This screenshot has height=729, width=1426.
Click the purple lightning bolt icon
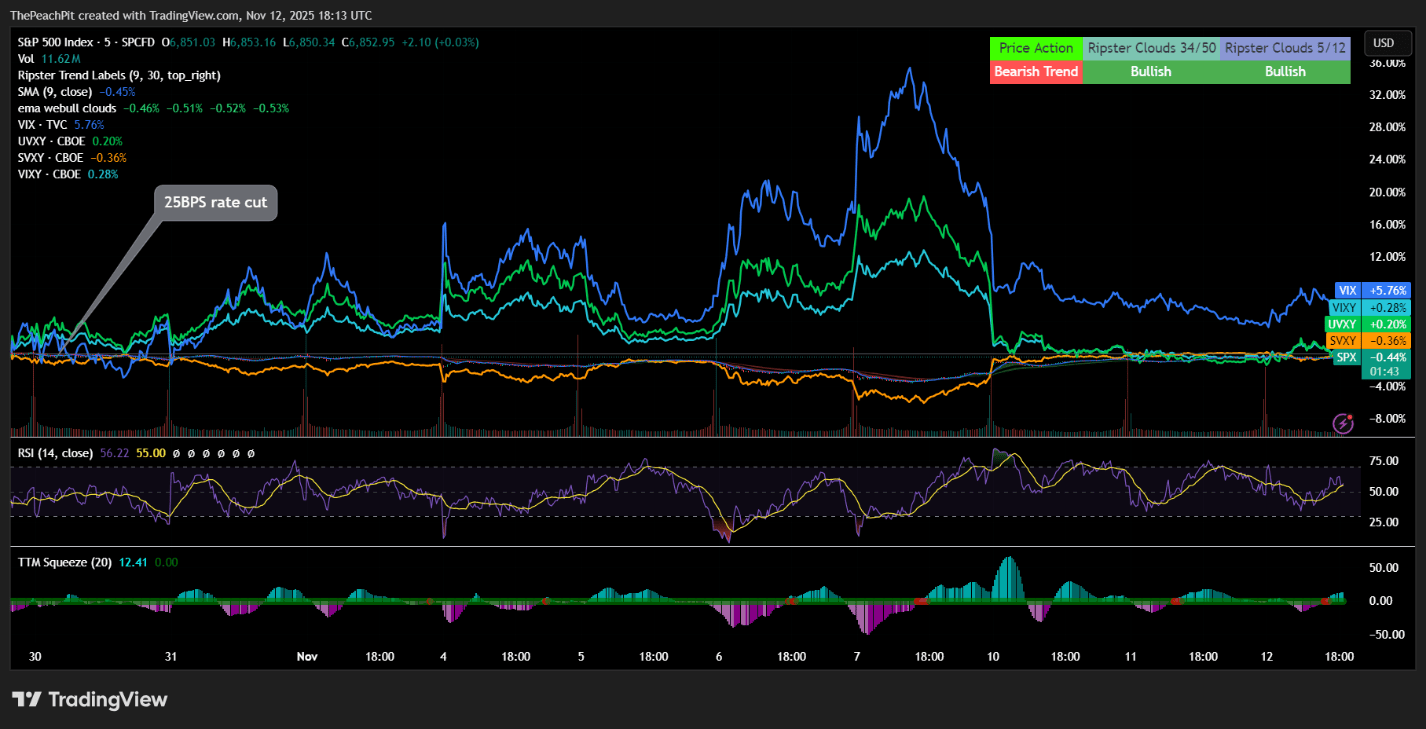(1344, 424)
